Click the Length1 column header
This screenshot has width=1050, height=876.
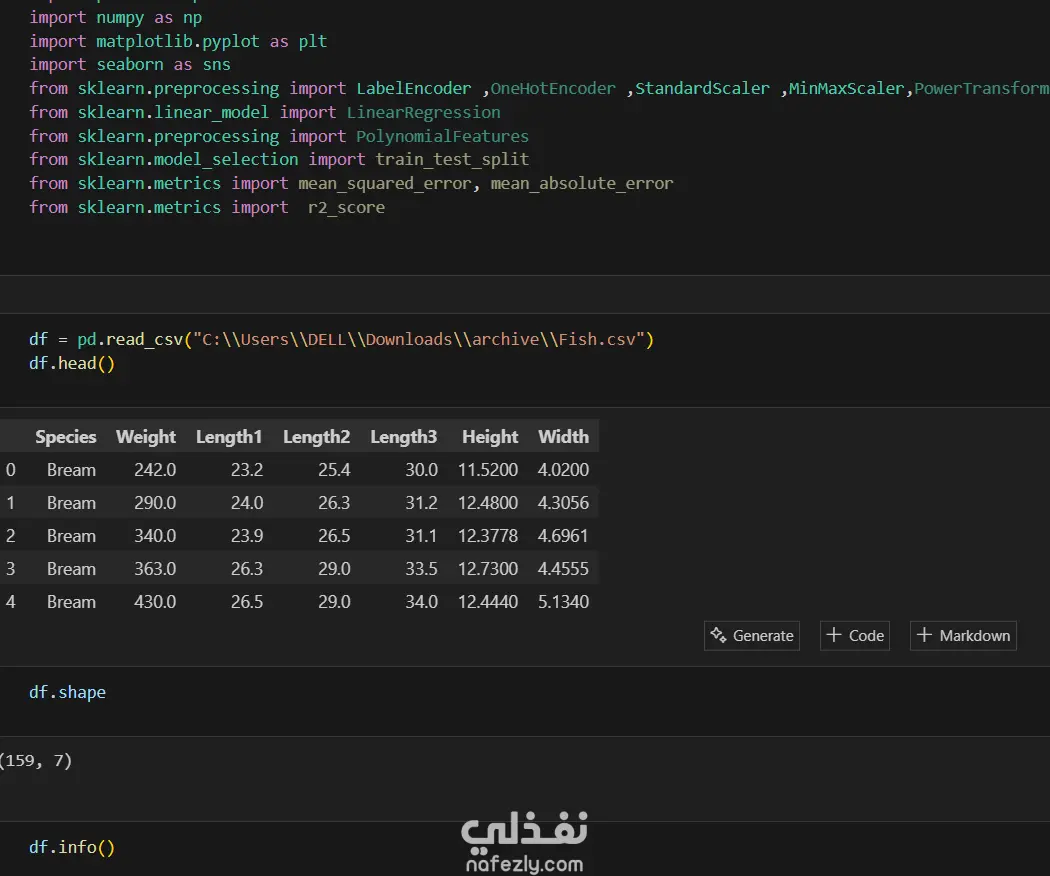coord(229,437)
